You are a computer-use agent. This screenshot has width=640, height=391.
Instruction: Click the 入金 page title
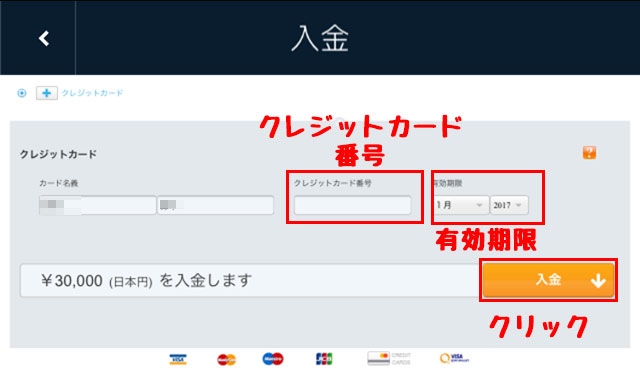click(x=320, y=38)
